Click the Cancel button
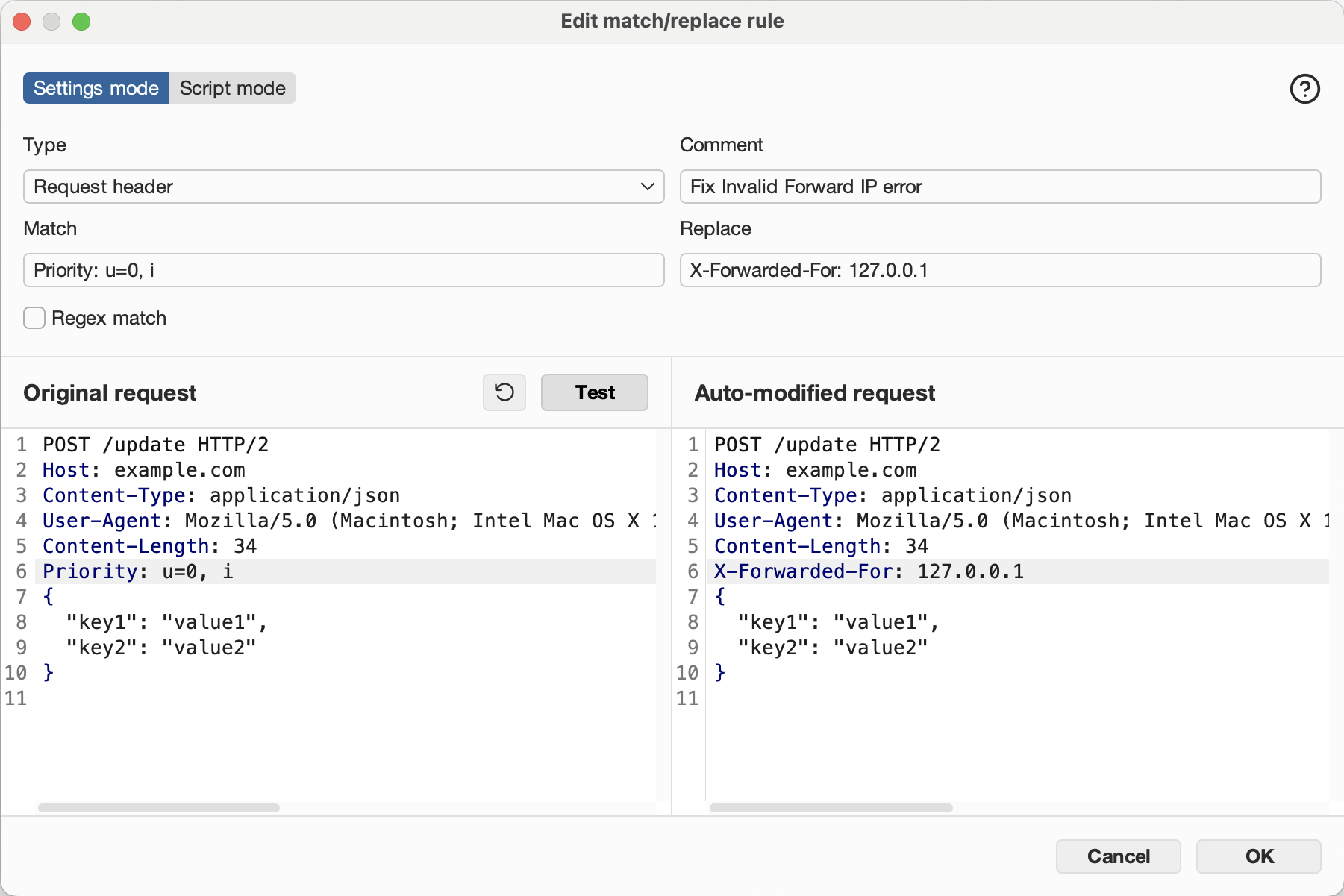Image resolution: width=1344 pixels, height=896 pixels. [x=1118, y=856]
